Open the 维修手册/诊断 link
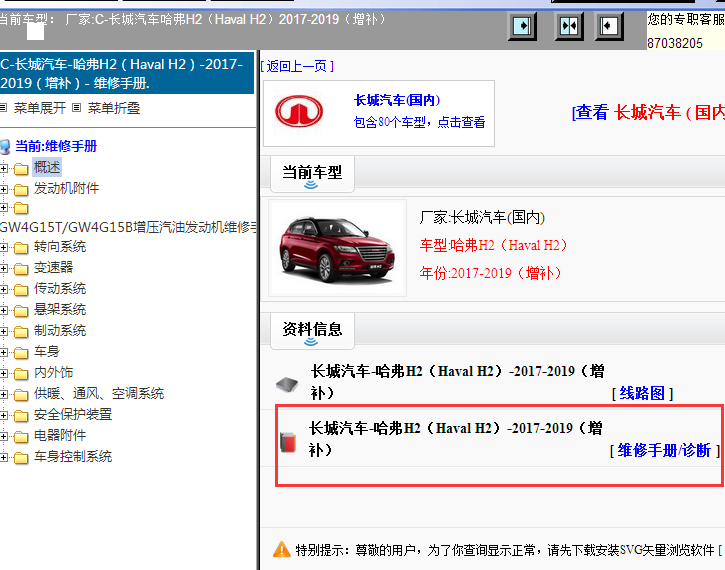725x570 pixels. 664,450
